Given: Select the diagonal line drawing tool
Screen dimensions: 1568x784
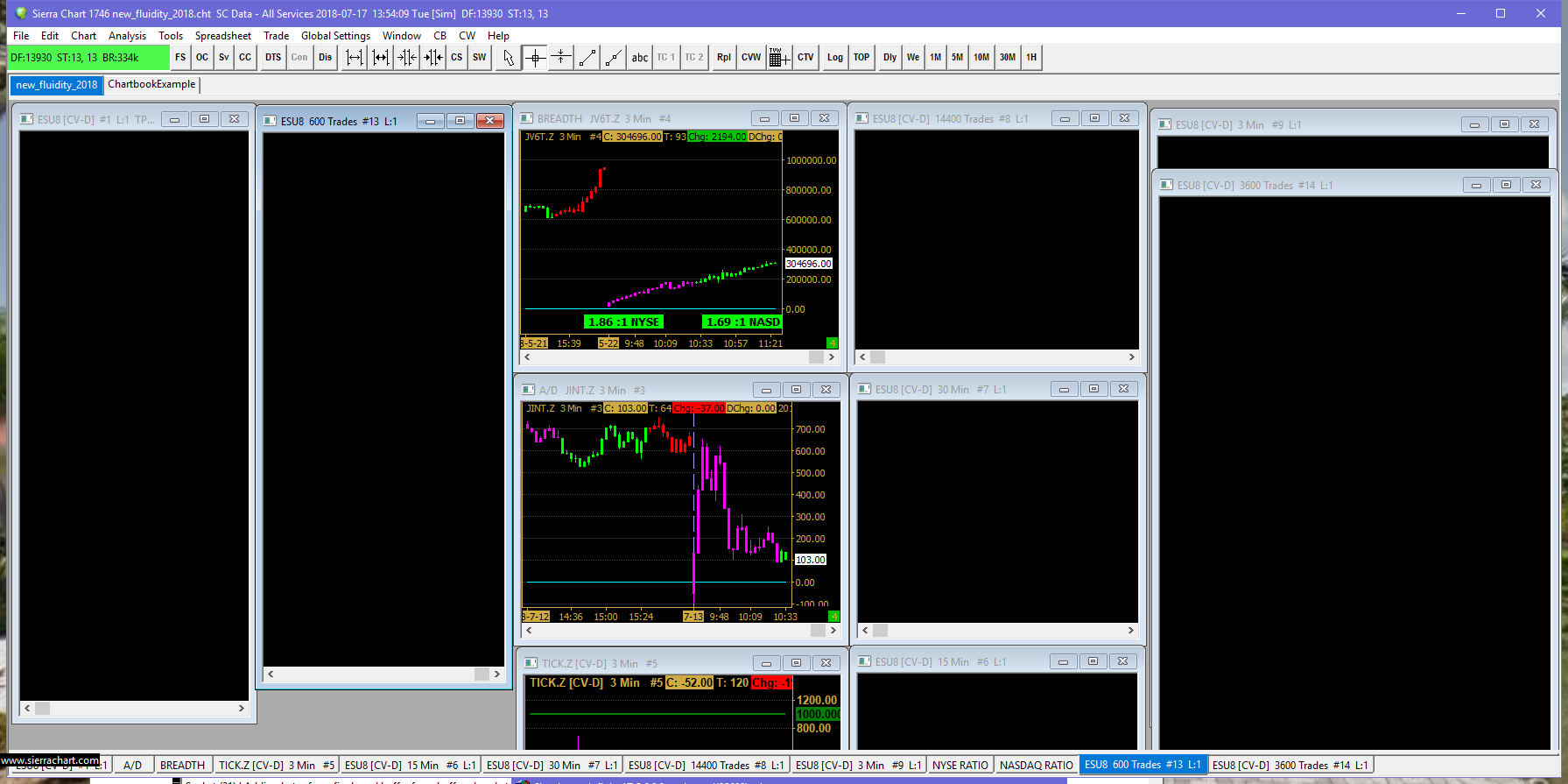Looking at the screenshot, I should tap(587, 58).
